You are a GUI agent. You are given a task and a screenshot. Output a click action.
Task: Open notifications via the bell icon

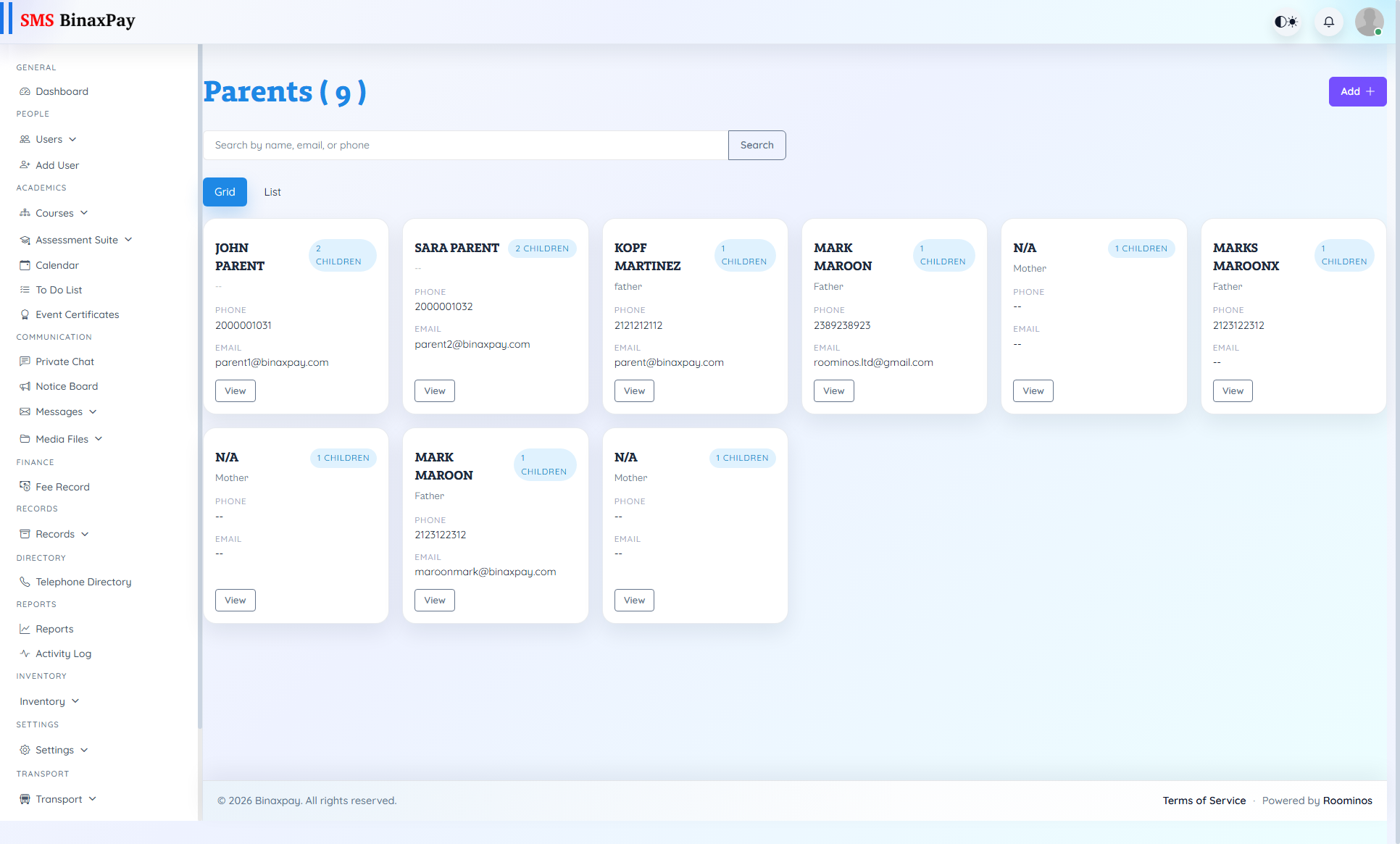pos(1328,21)
